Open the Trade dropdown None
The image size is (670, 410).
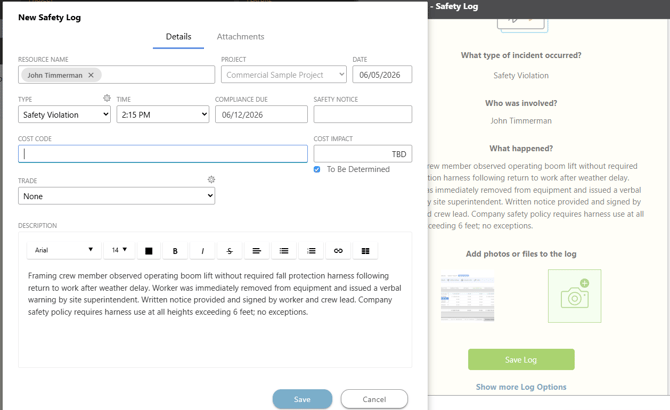tap(117, 196)
